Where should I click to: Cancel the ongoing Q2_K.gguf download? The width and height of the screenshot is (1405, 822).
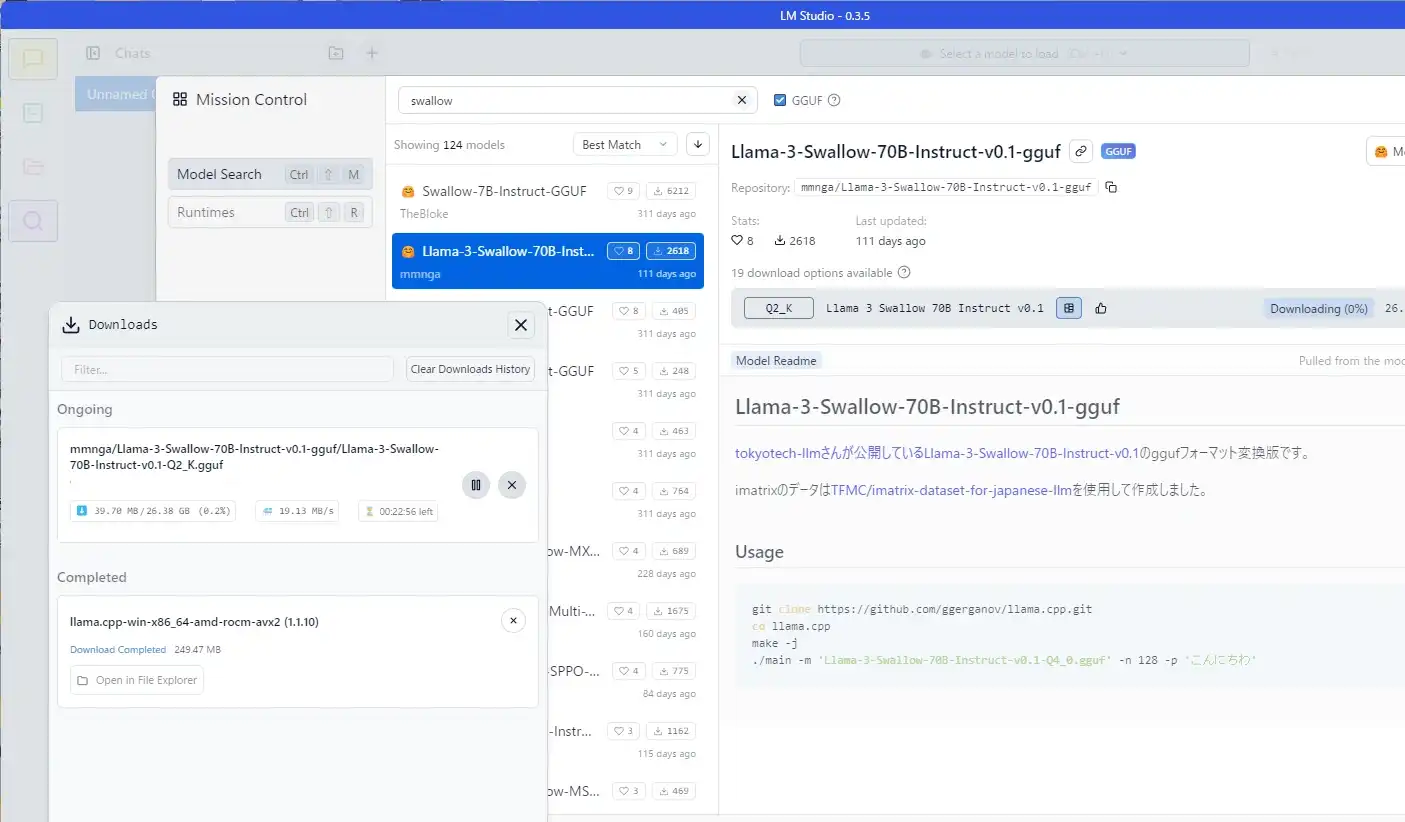512,485
